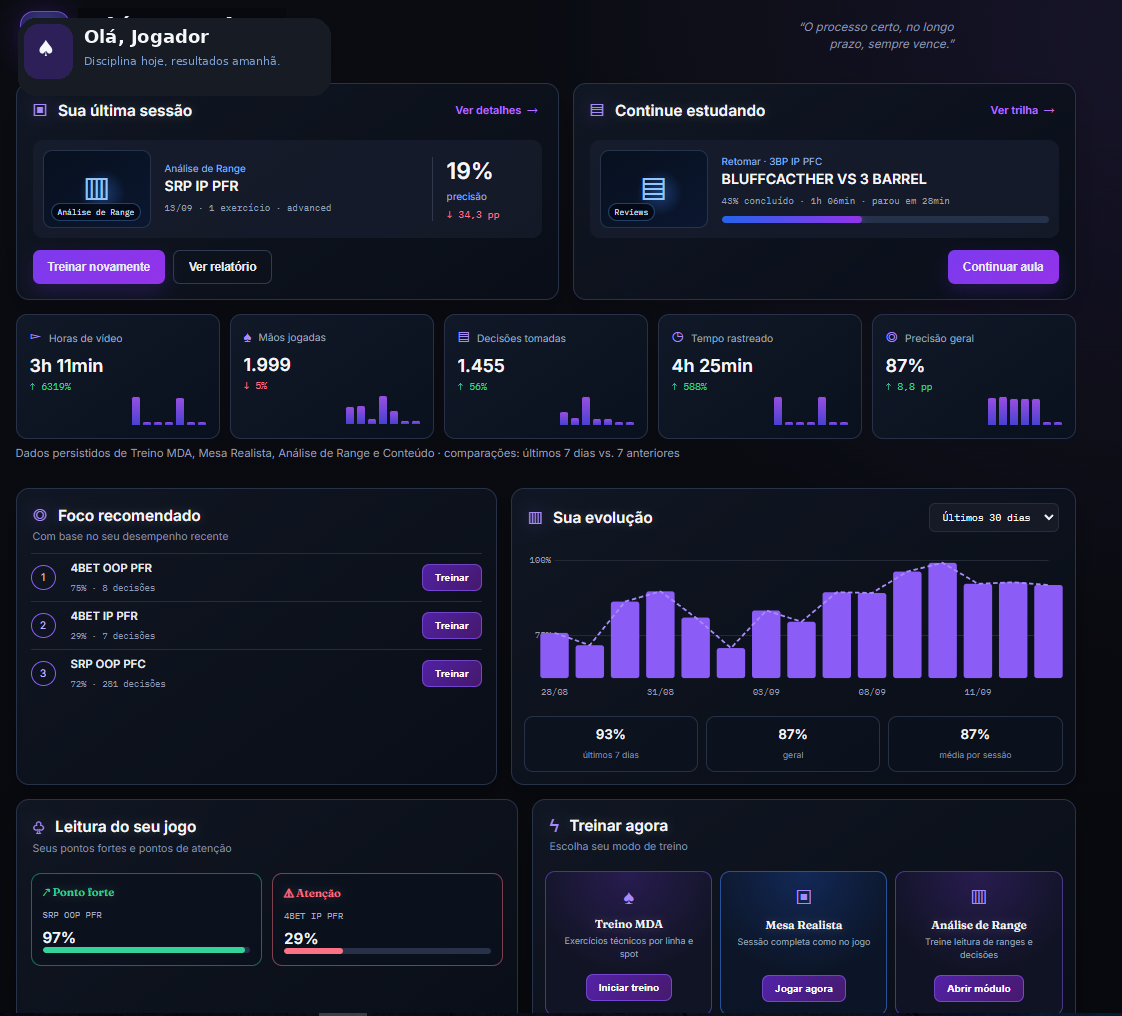The height and width of the screenshot is (1016, 1122).
Task: Click Treinar for SRP OOP PFC
Action: (x=452, y=673)
